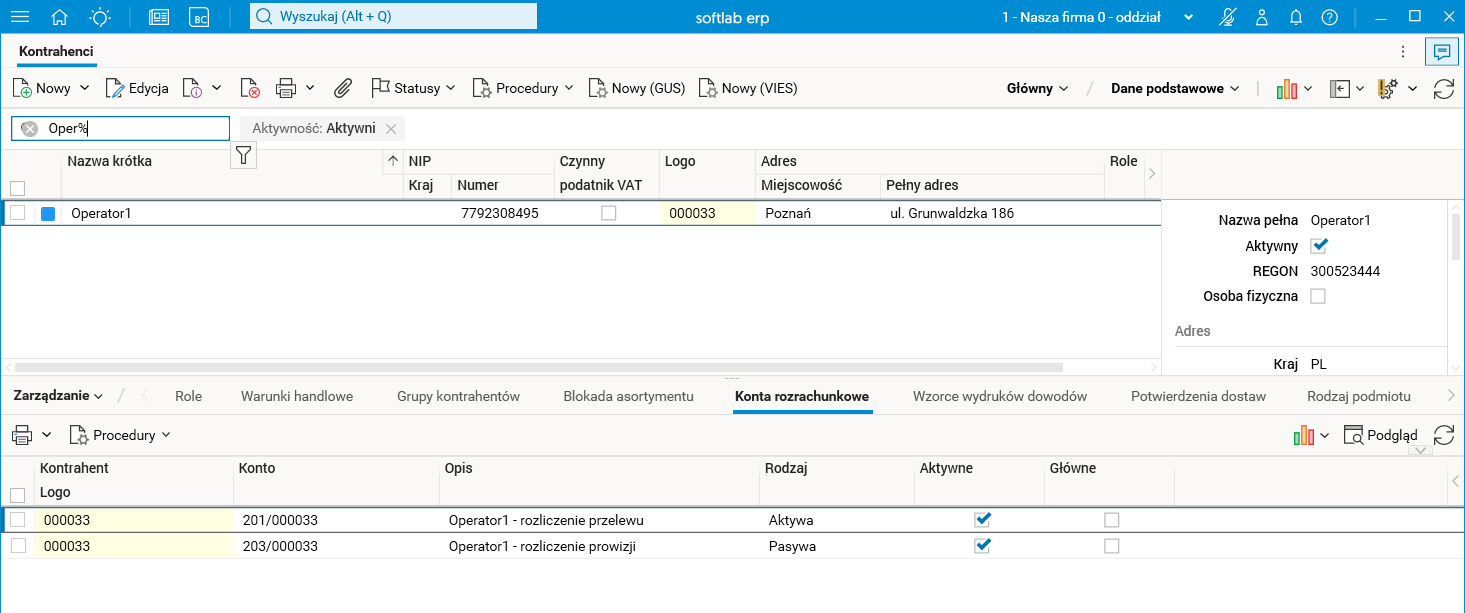Click the notification bell icon
The width and height of the screenshot is (1465, 613).
[x=1296, y=17]
